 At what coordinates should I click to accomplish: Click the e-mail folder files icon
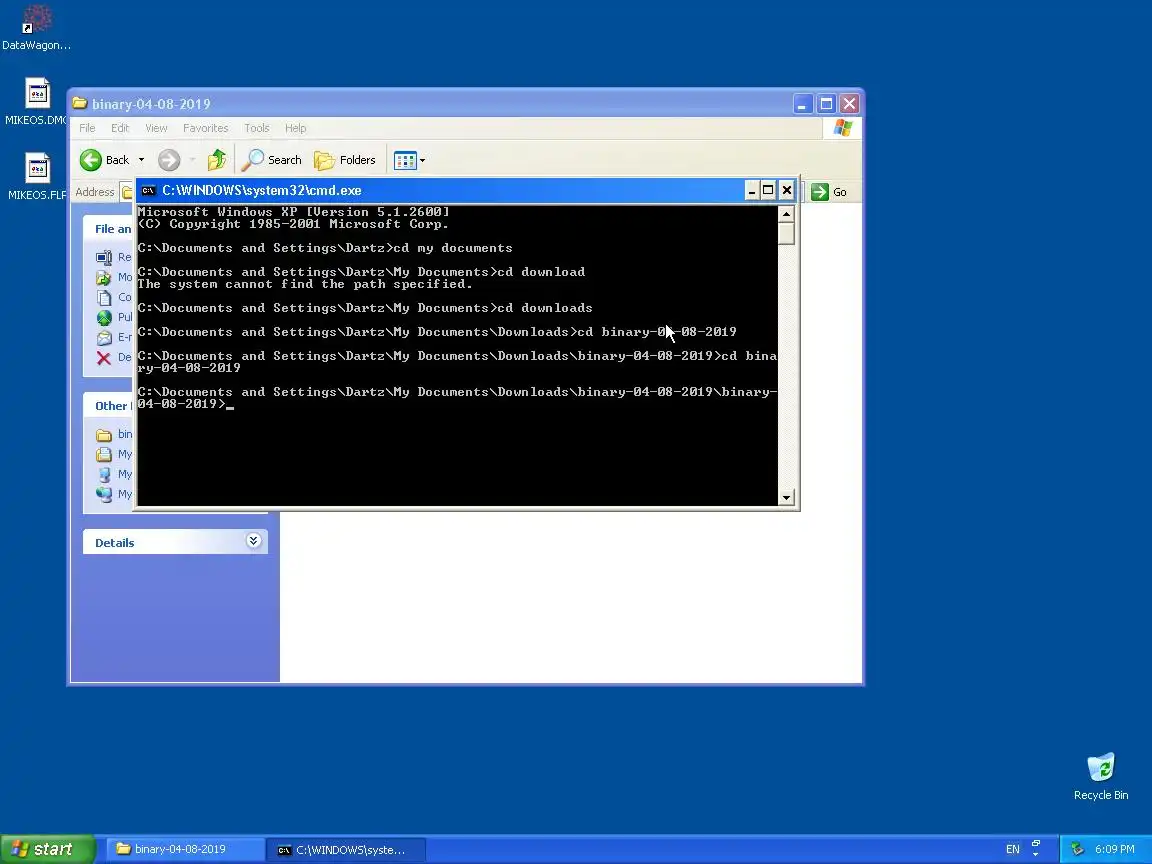pyautogui.click(x=104, y=337)
